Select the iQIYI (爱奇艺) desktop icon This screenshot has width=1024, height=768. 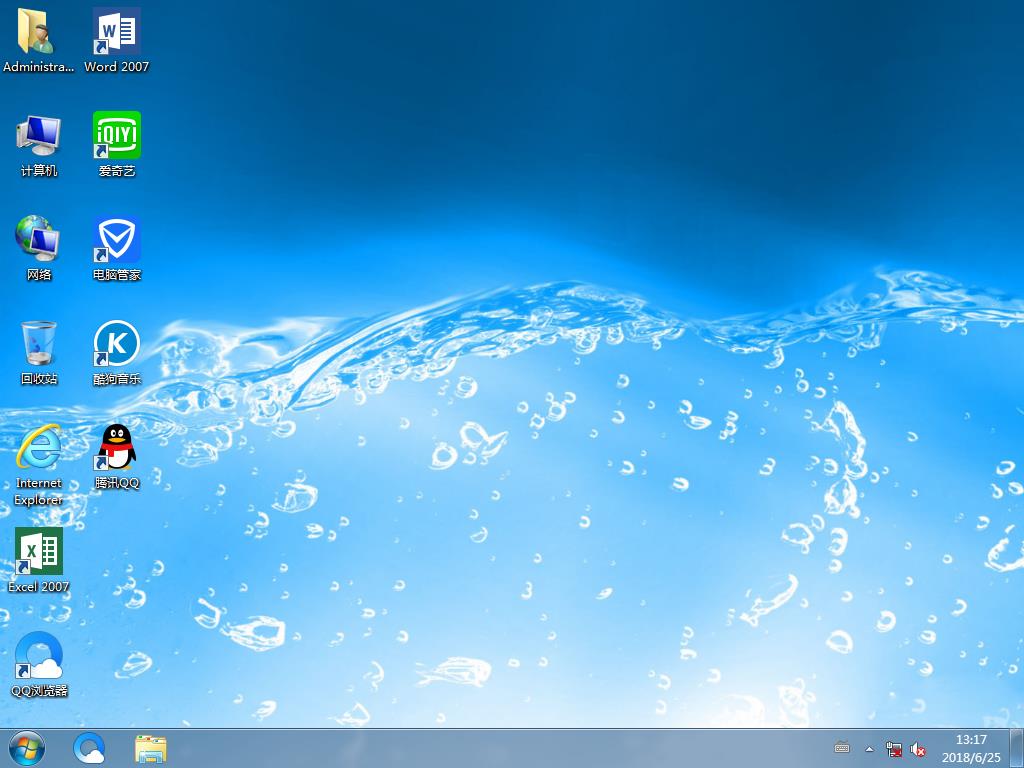pos(116,136)
